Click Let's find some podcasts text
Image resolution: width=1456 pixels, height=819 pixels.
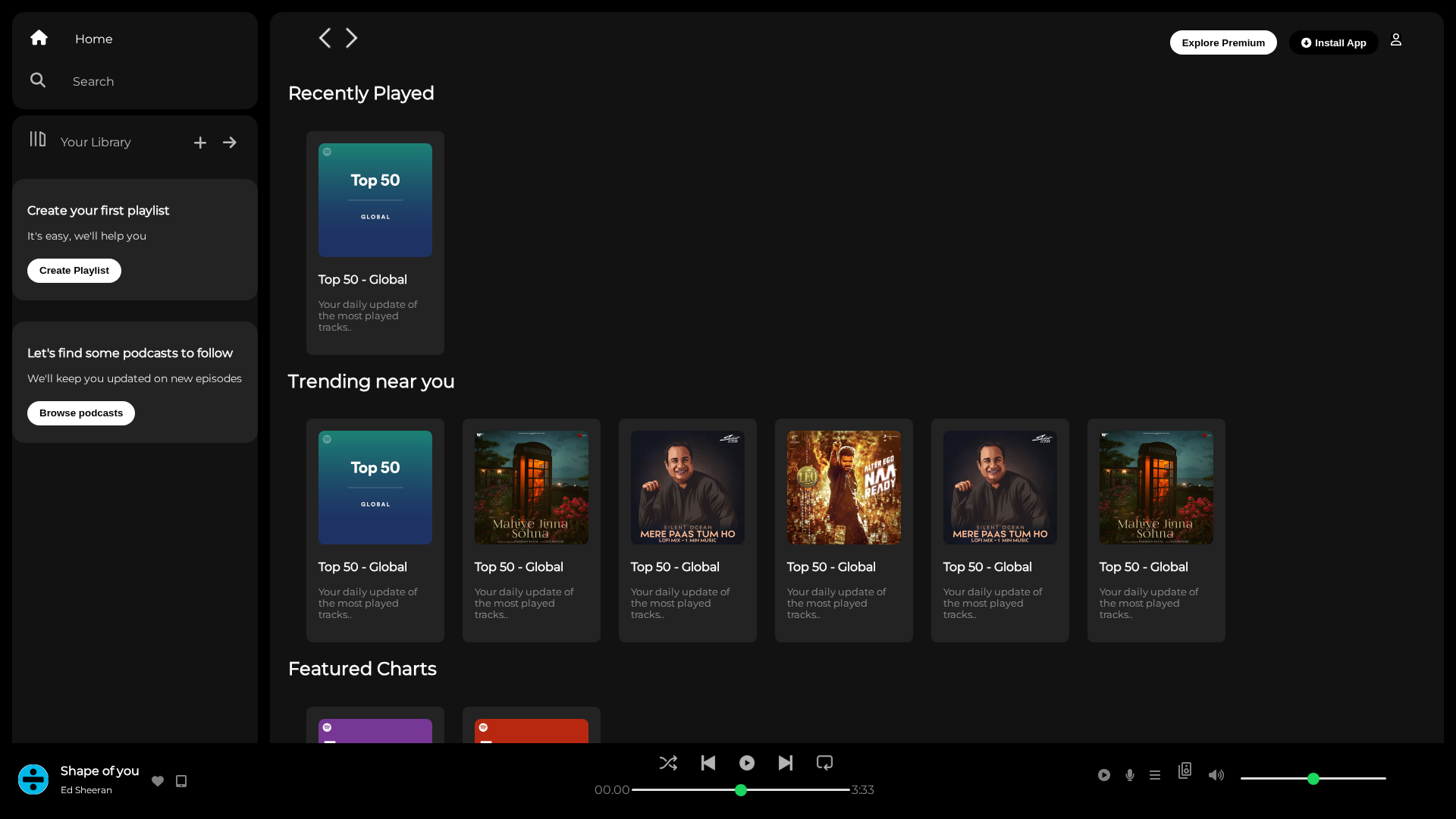(x=130, y=353)
